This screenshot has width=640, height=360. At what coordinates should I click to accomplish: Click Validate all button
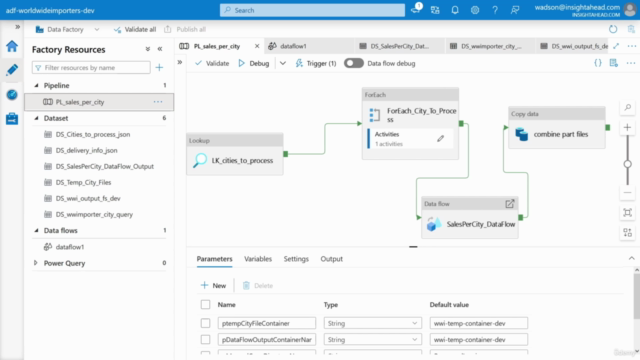135,29
